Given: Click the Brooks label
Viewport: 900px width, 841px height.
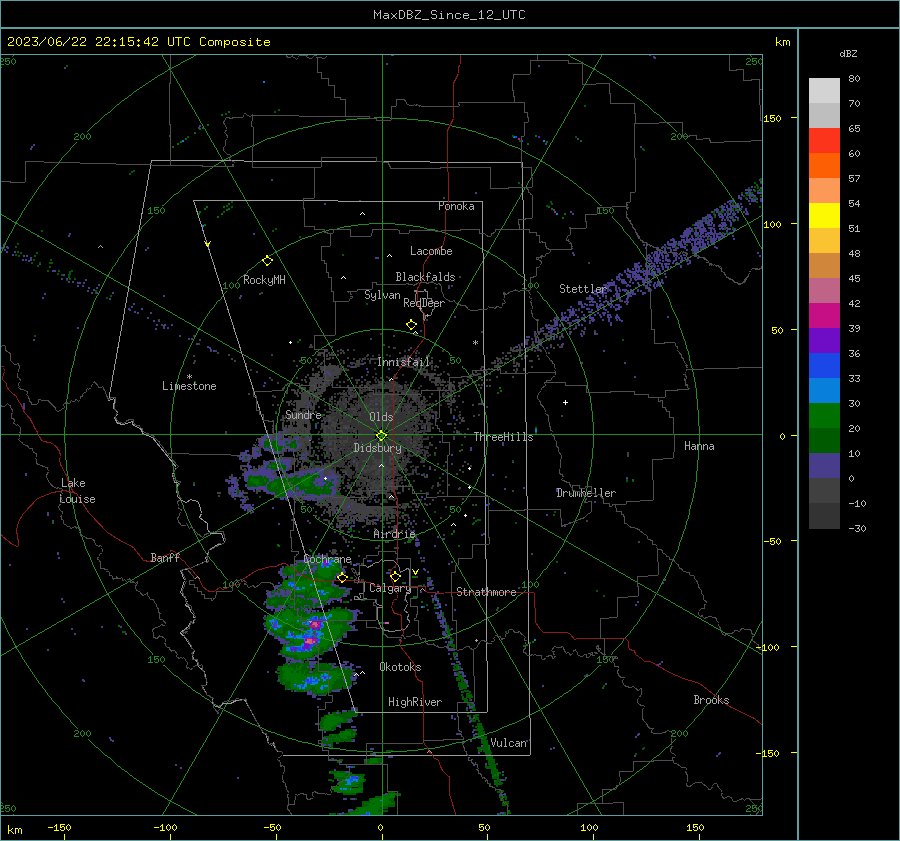Looking at the screenshot, I should 711,700.
